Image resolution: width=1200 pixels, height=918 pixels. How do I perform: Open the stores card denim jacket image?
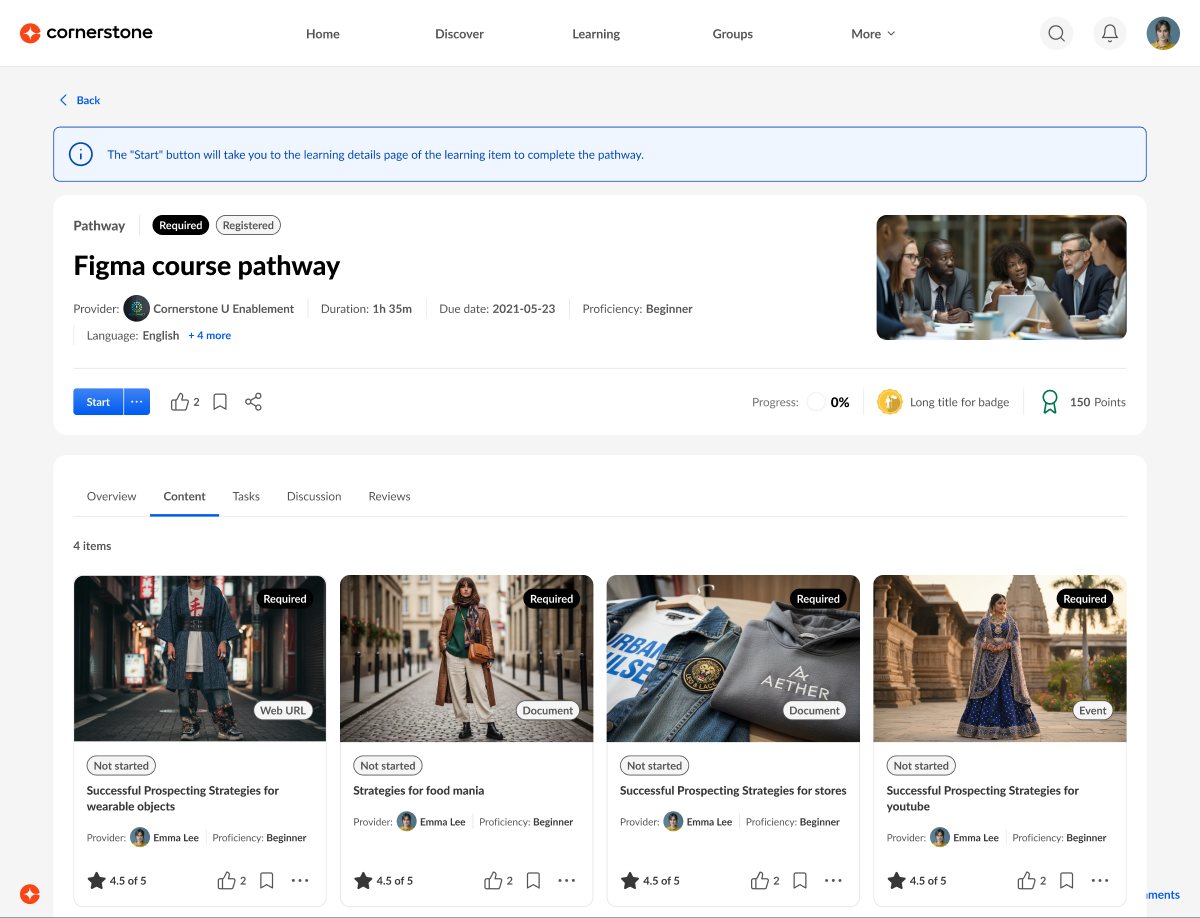coord(733,658)
